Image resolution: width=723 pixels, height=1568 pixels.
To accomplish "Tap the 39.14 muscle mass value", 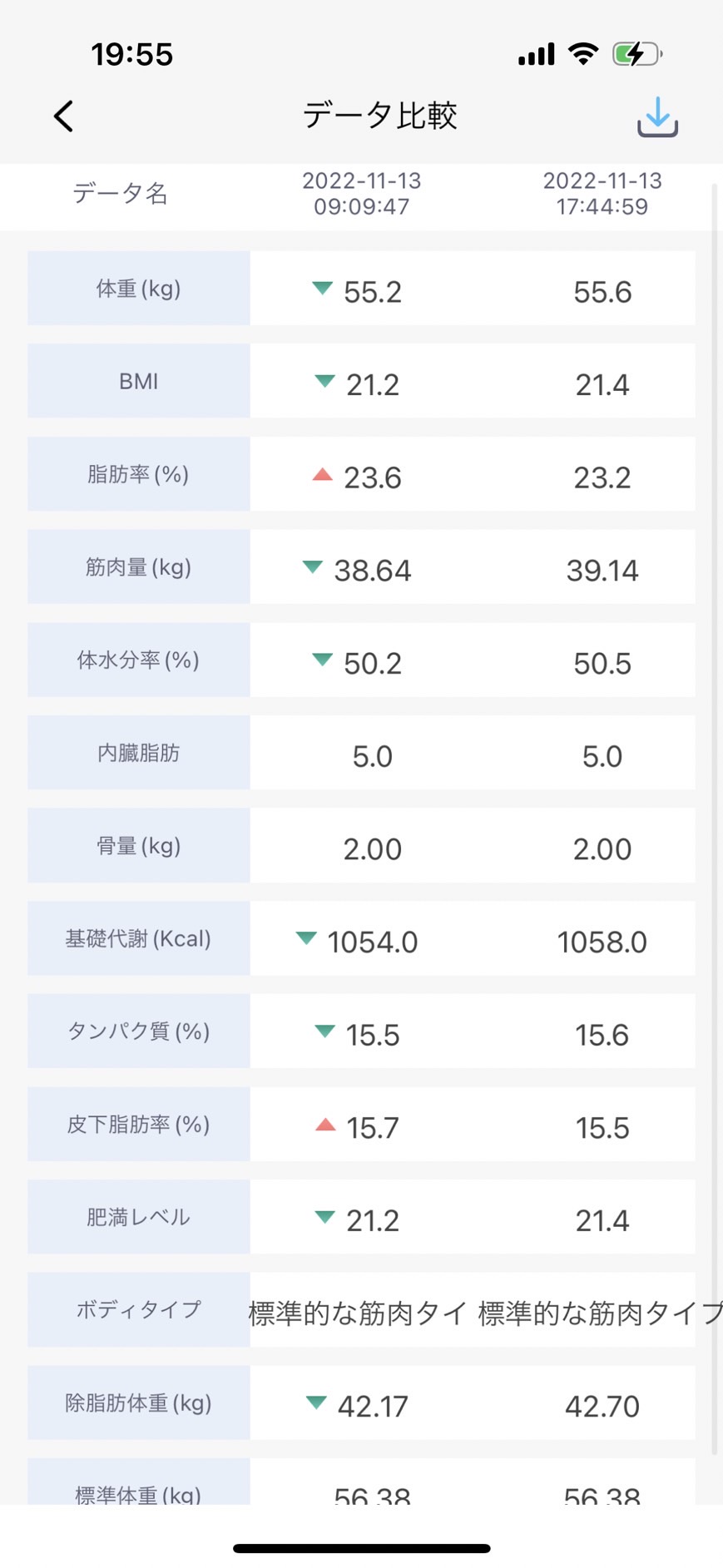I will [602, 571].
